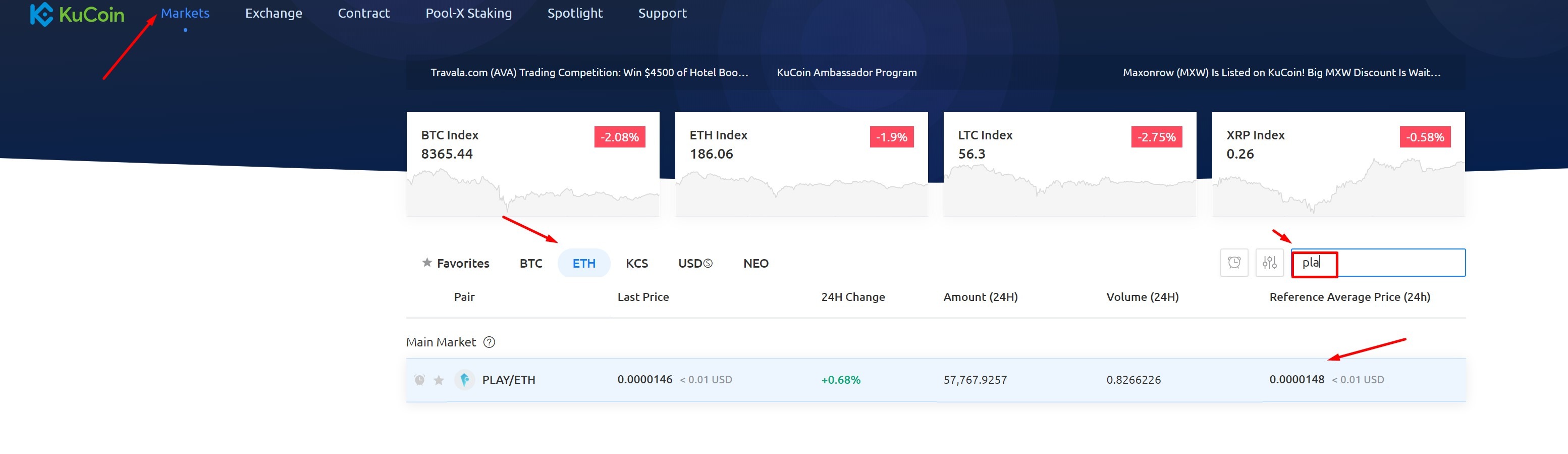Open KuCoin Ambassador Program announcement
The height and width of the screenshot is (454, 1568).
click(847, 73)
